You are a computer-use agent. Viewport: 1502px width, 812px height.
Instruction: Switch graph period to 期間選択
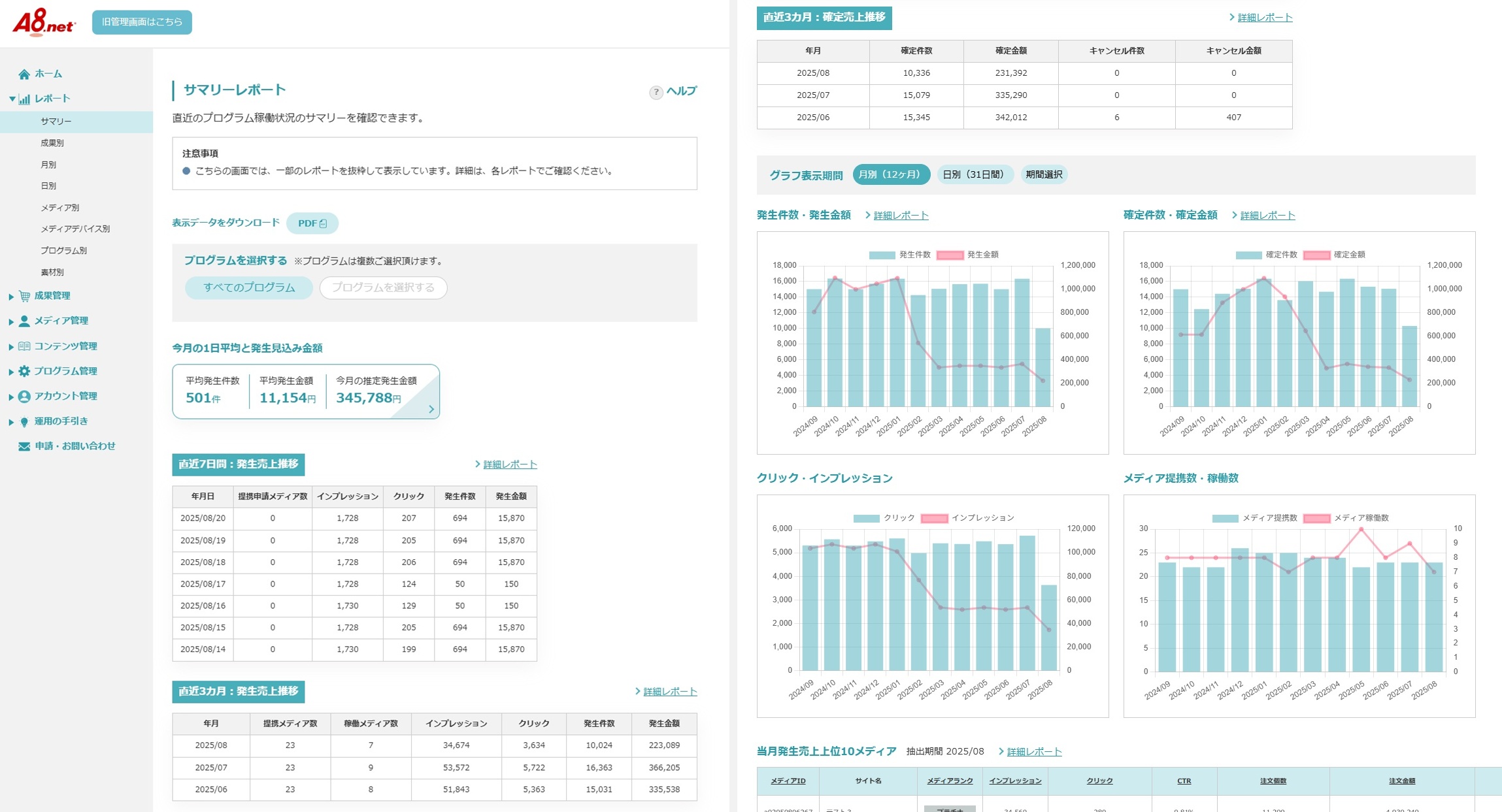coord(1044,174)
